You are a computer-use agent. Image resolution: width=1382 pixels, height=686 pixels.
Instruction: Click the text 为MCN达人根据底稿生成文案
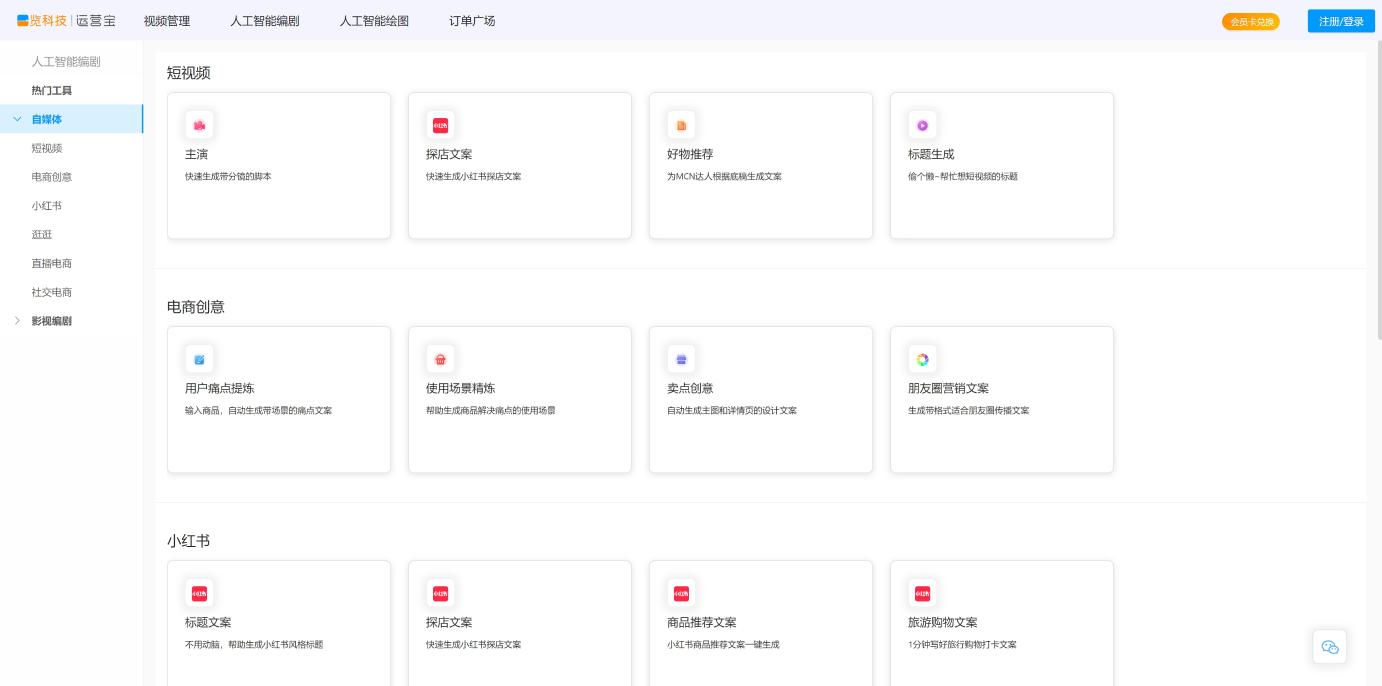click(724, 176)
